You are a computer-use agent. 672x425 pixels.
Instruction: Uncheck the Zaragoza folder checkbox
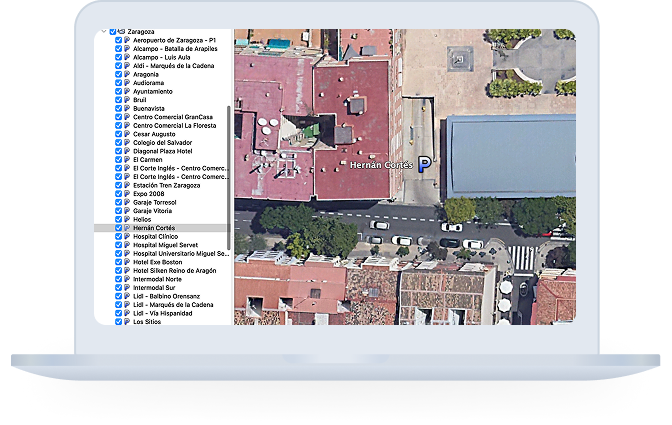[x=111, y=32]
